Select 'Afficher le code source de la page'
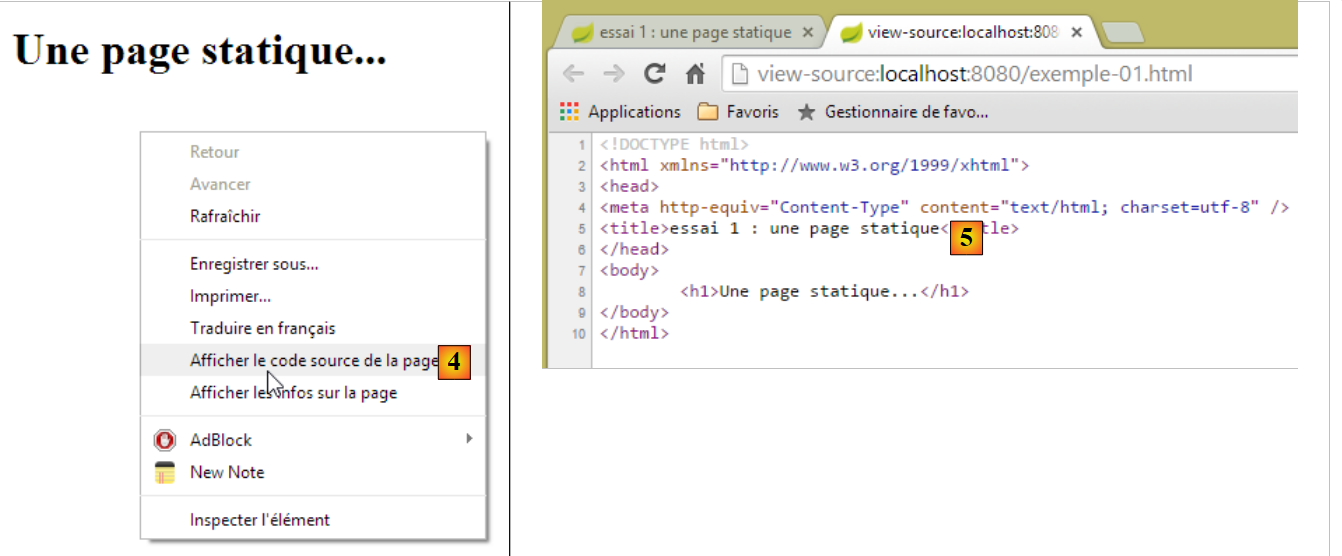This screenshot has height=556, width=1342. click(314, 360)
